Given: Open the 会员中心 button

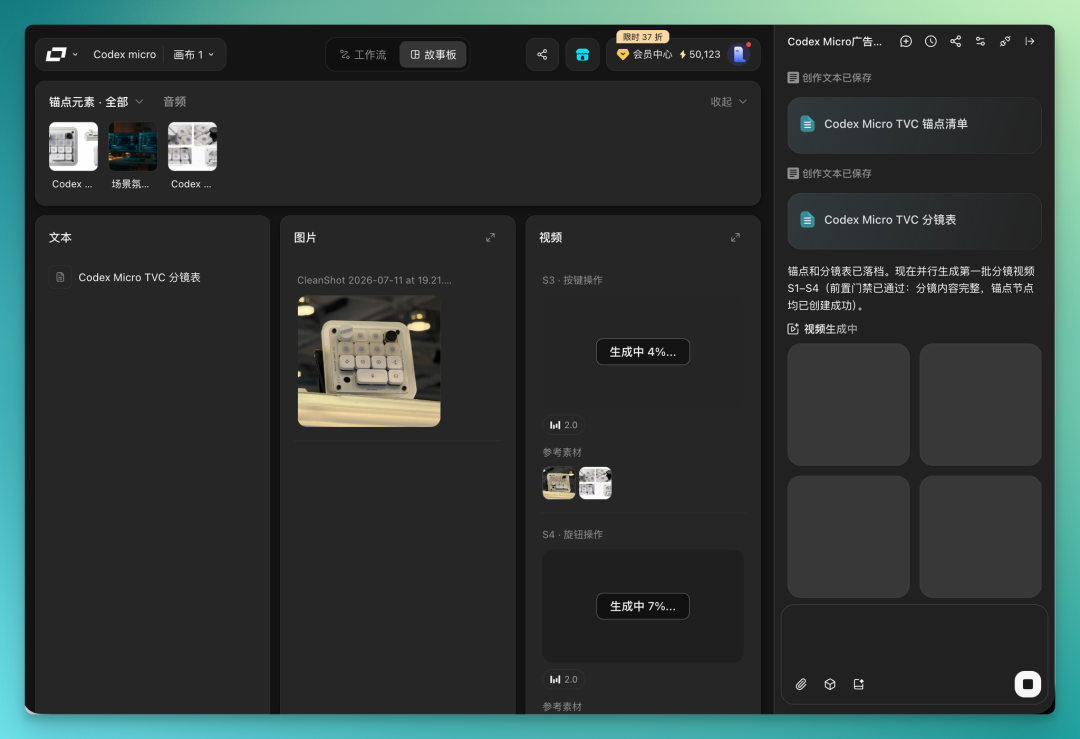Looking at the screenshot, I should tap(644, 54).
